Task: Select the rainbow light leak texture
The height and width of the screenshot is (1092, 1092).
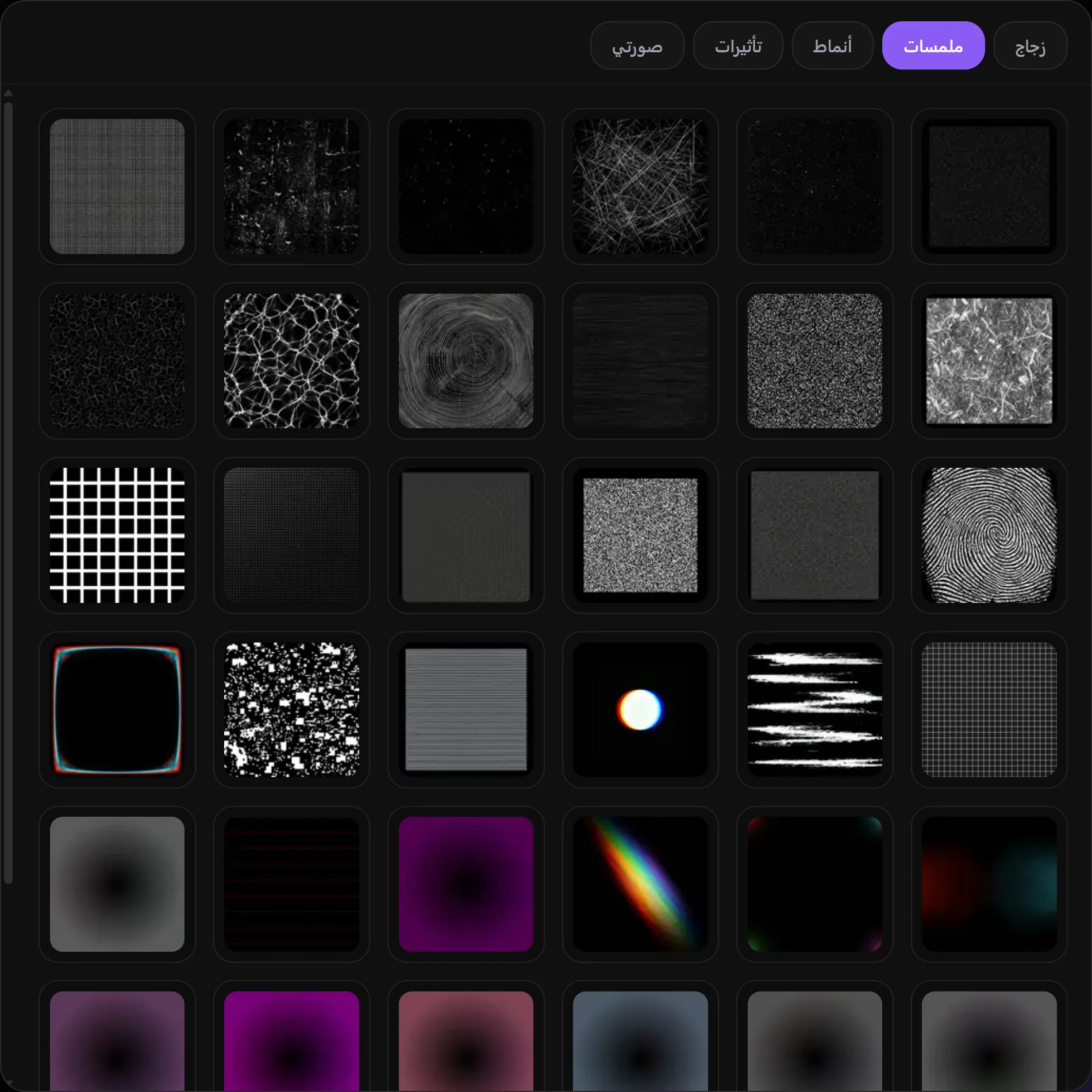Action: tap(640, 884)
